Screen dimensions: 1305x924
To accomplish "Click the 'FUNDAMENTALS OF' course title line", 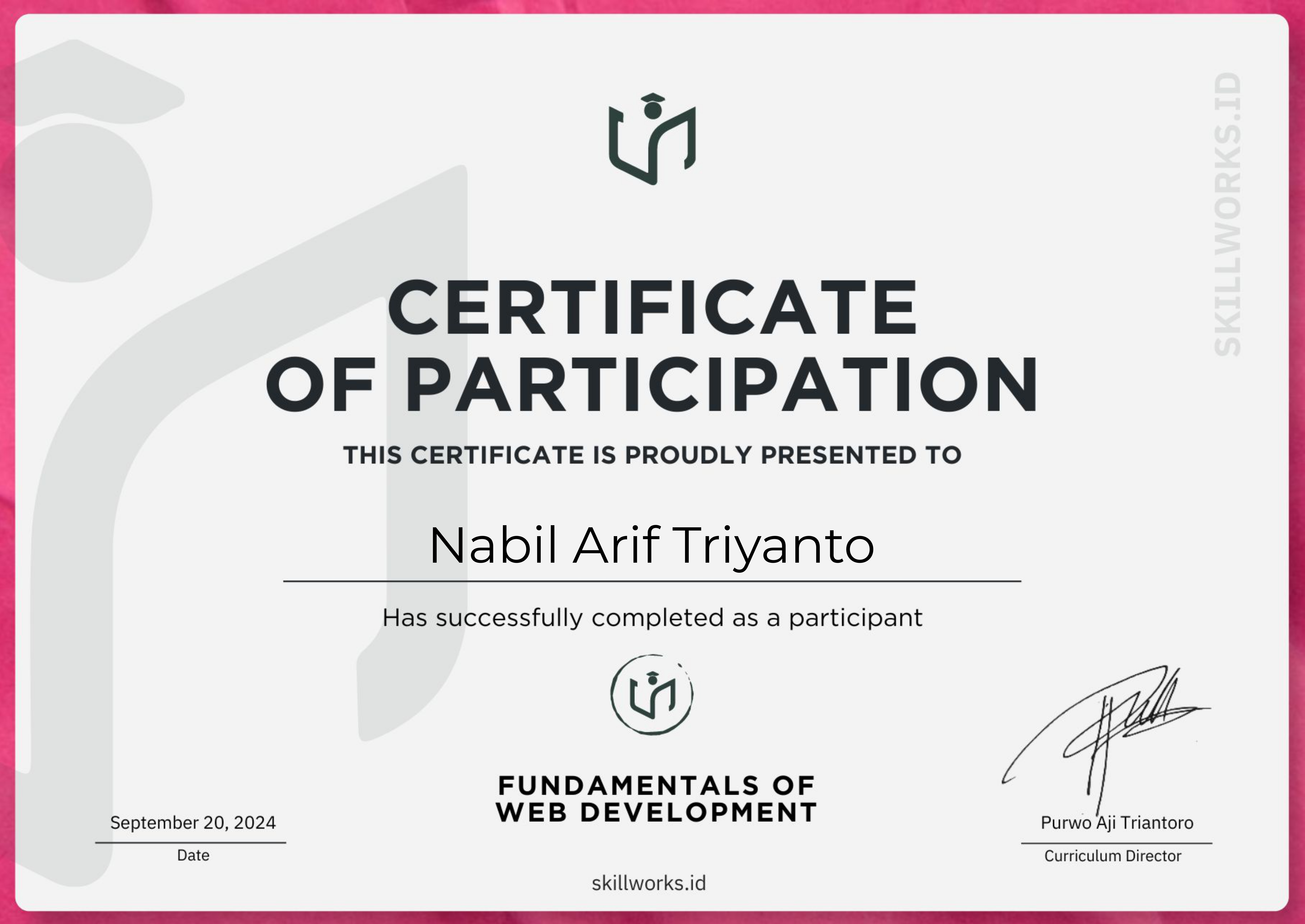I will pyautogui.click(x=656, y=786).
